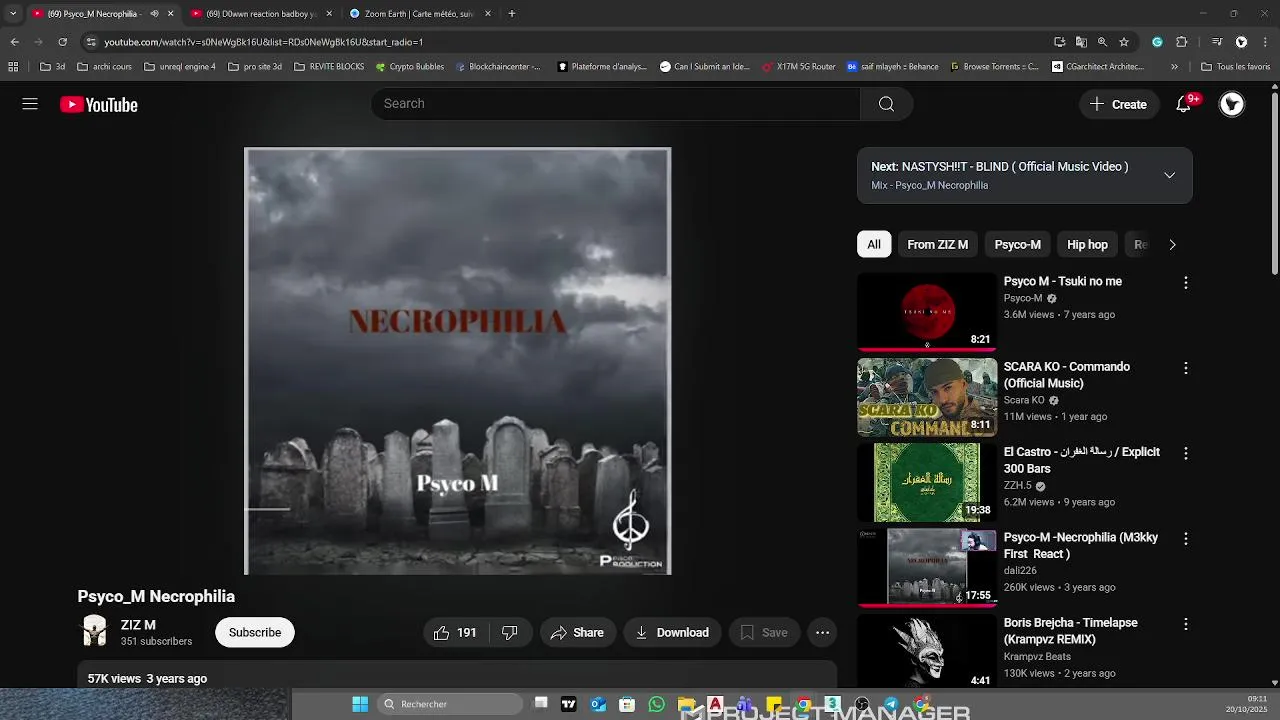
Task: Bookmark this page with star icon
Action: click(1124, 42)
